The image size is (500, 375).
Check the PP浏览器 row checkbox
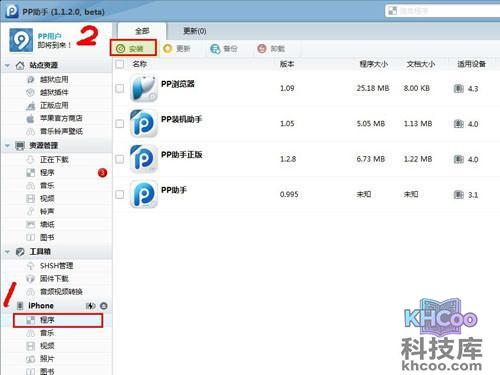pos(120,88)
